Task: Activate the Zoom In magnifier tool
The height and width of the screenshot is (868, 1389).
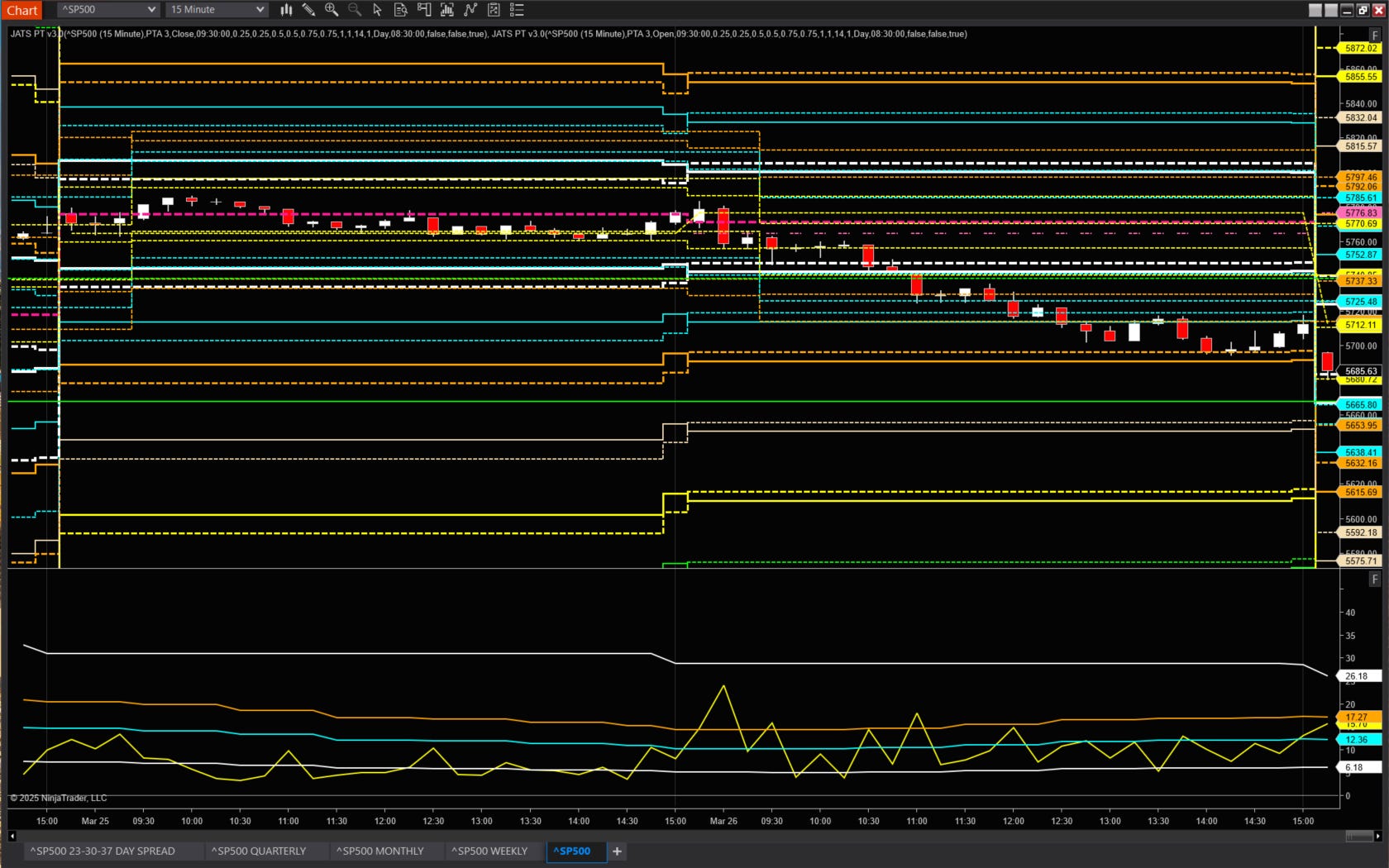Action: tap(332, 9)
